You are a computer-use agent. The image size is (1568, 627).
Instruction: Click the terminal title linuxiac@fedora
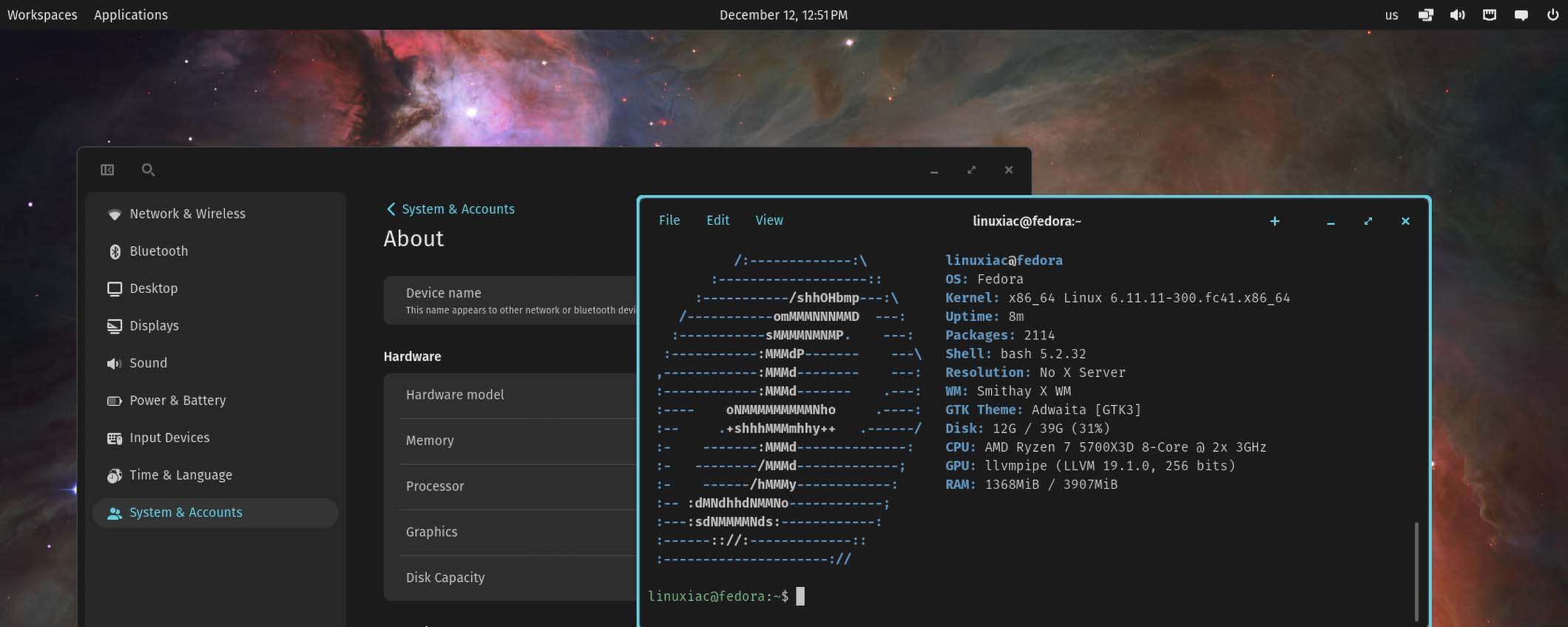[1027, 221]
